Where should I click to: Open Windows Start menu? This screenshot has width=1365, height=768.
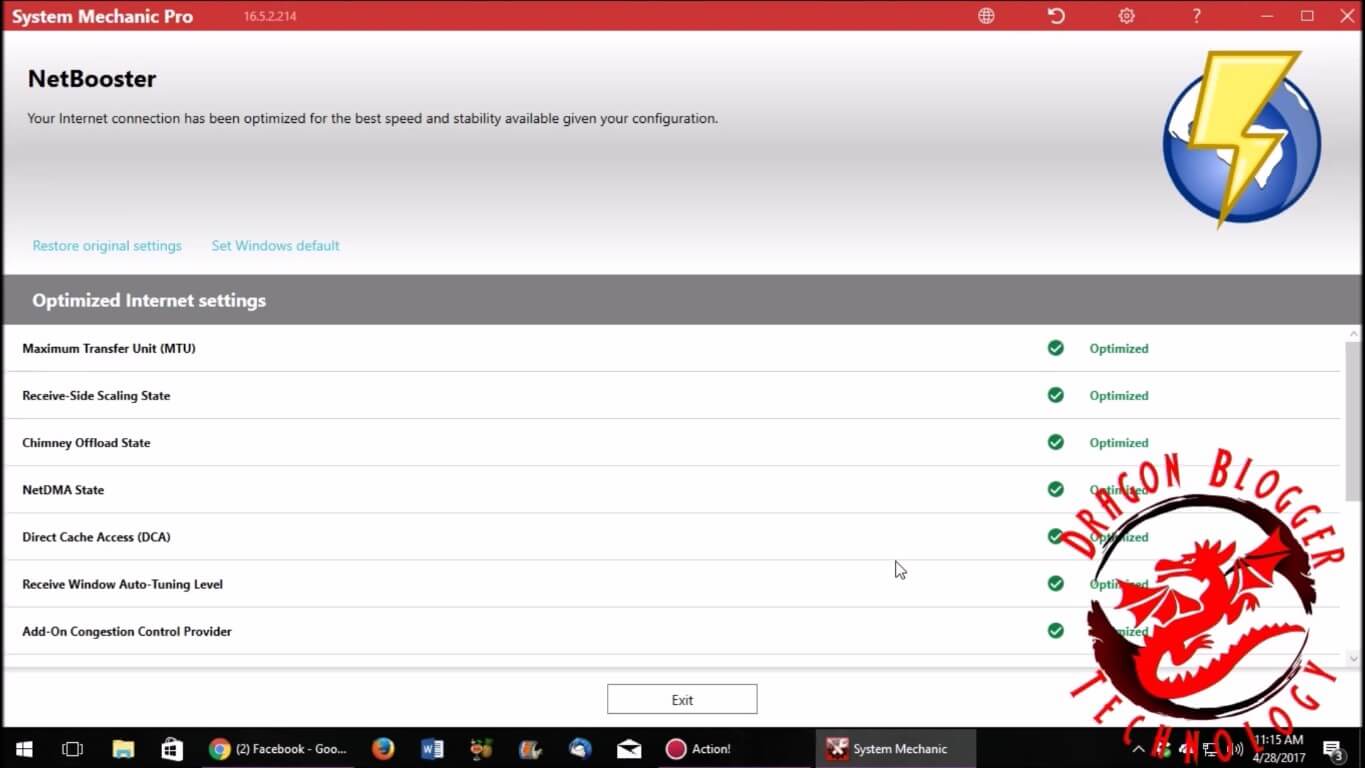24,749
